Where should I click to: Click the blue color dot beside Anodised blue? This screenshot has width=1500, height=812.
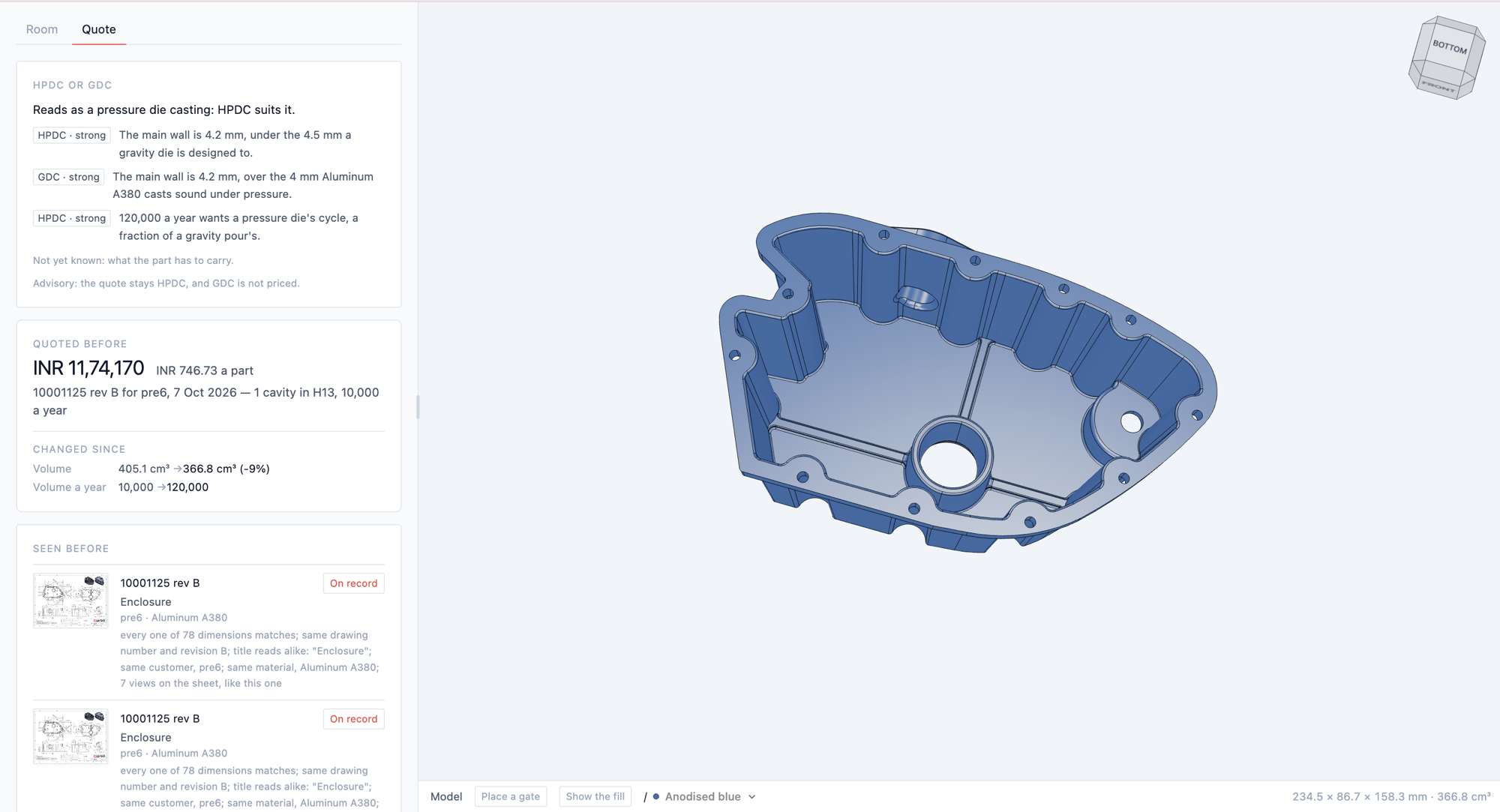[x=656, y=796]
